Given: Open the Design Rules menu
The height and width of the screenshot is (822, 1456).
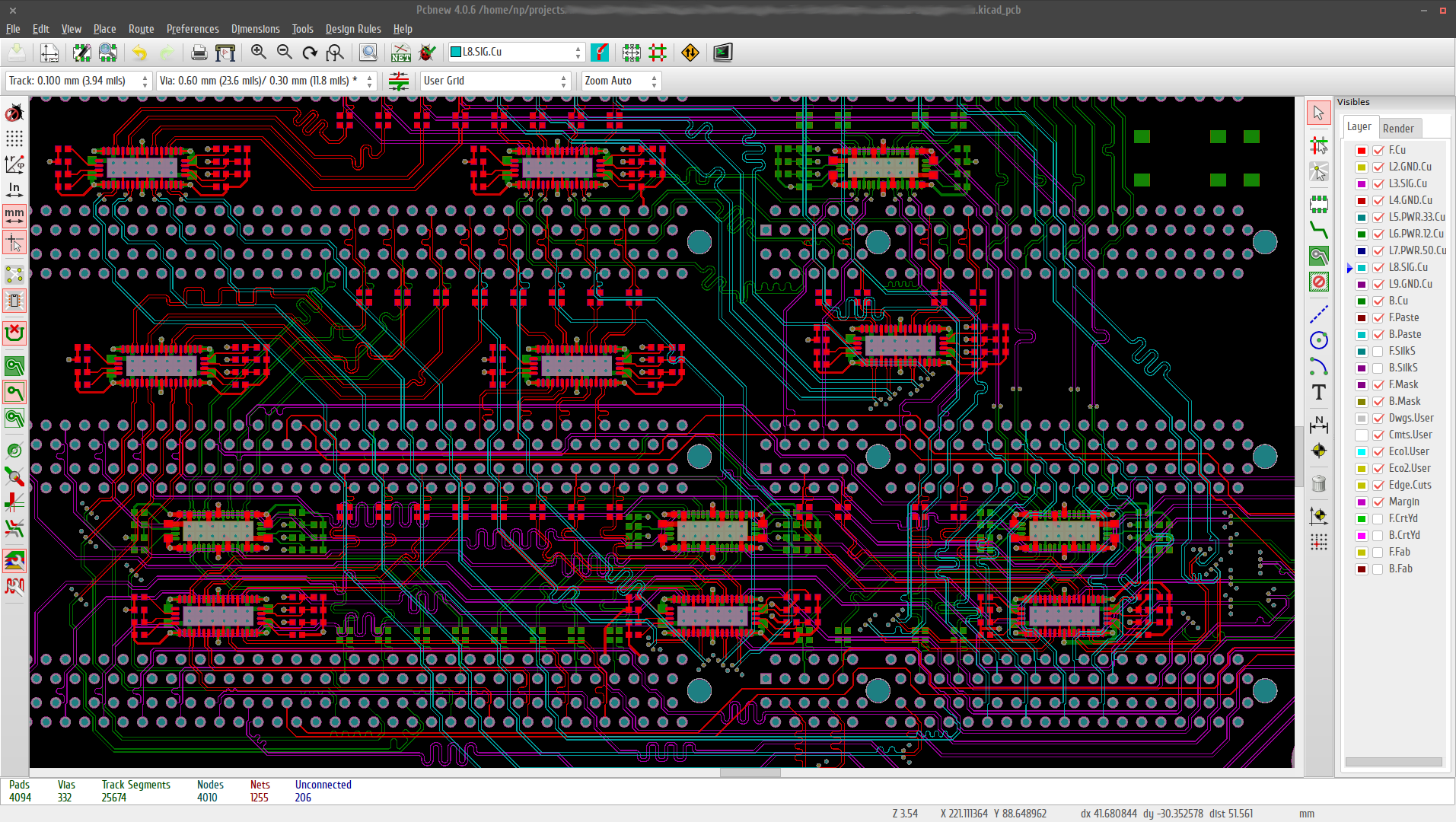Looking at the screenshot, I should point(353,29).
